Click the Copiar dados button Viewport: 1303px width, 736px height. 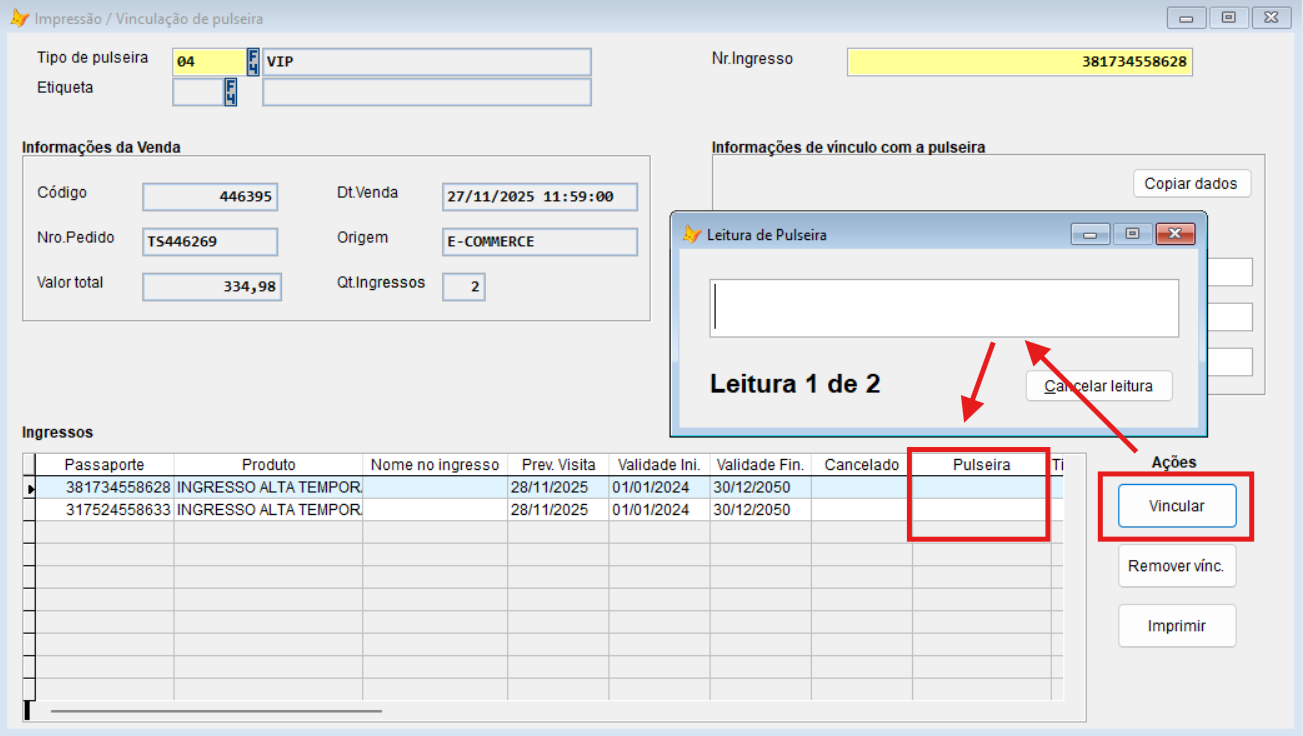(1190, 184)
